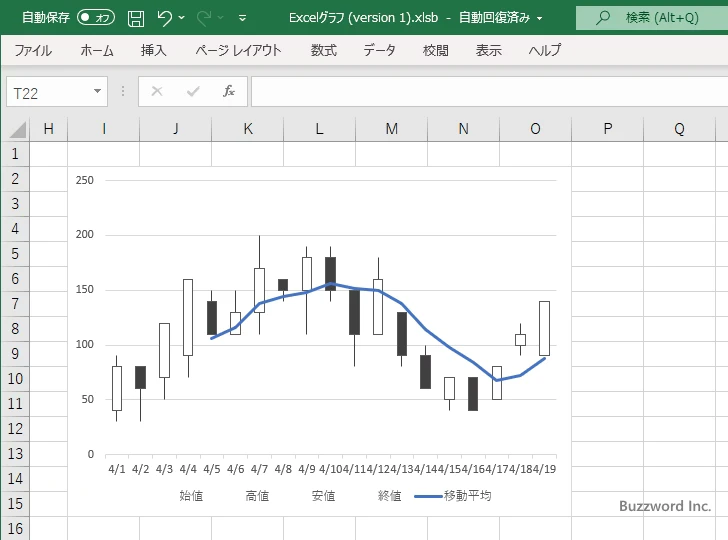Click the Insert Function fx icon
The image size is (728, 540).
[x=229, y=91]
